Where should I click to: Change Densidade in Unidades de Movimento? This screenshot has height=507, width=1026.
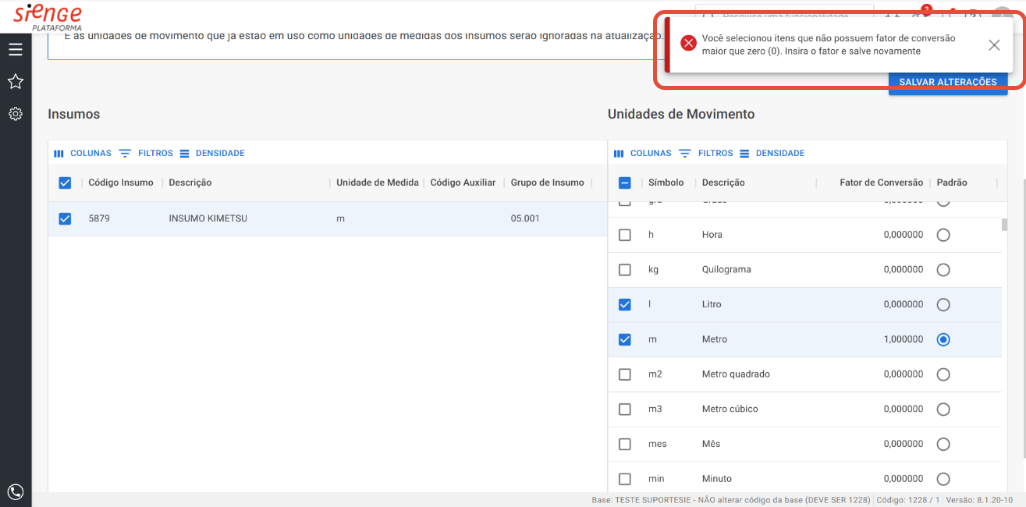[x=772, y=153]
